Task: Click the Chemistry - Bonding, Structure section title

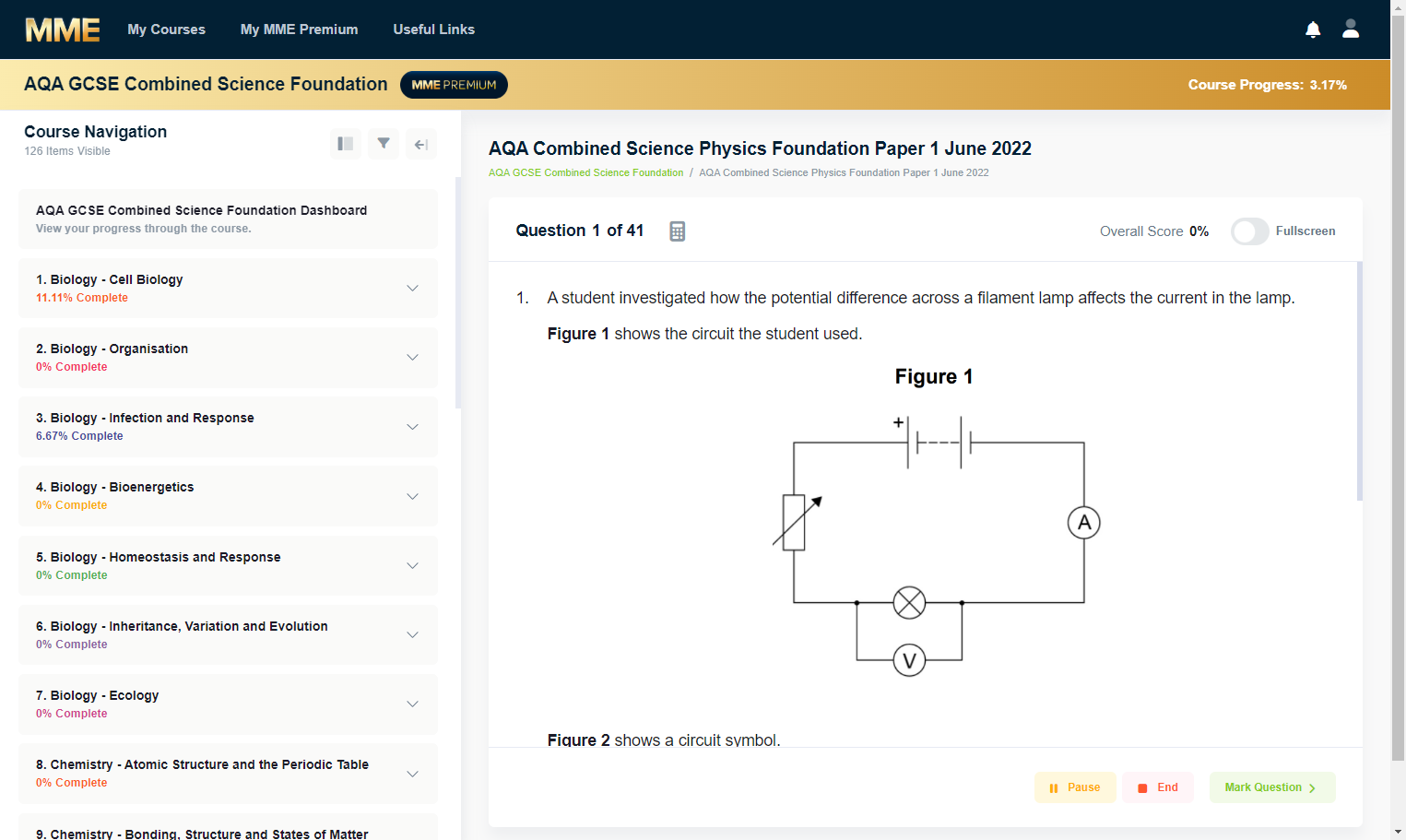Action: click(x=202, y=834)
